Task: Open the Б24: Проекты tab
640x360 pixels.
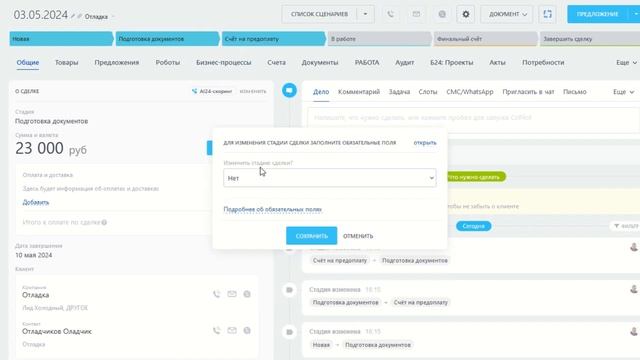Action: coord(451,62)
